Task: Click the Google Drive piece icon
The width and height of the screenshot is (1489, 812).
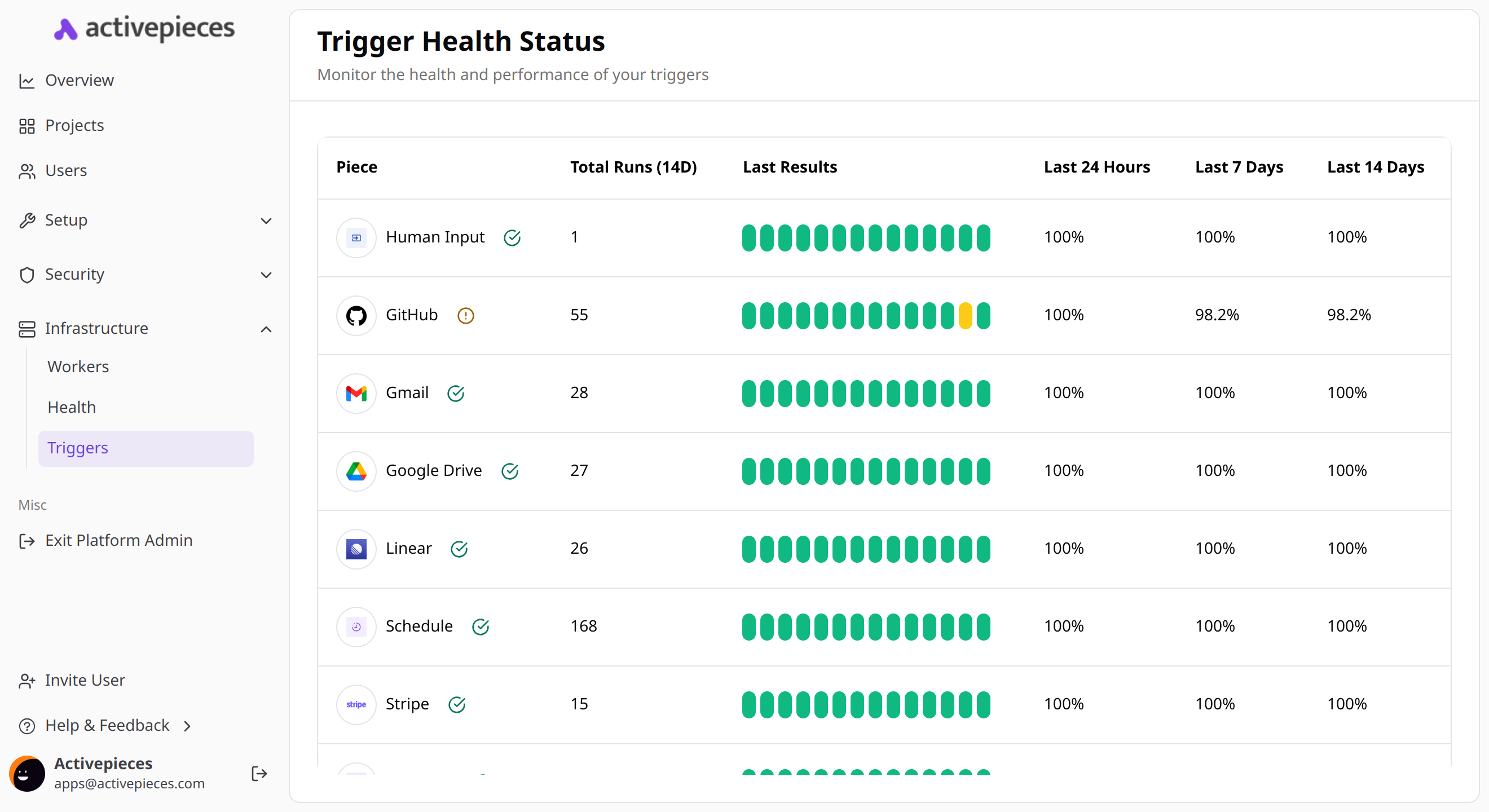Action: click(356, 471)
